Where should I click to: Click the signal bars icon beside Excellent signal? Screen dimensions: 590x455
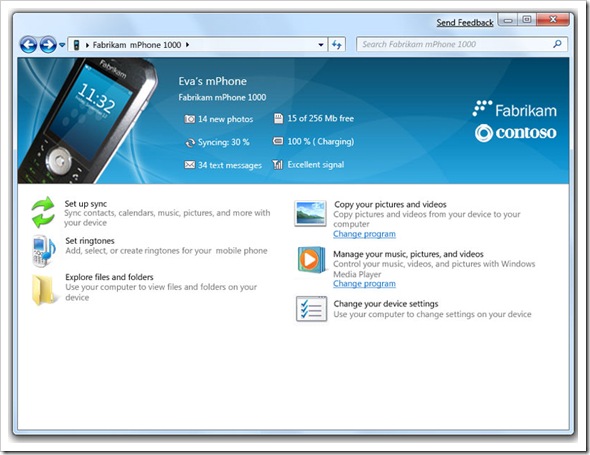tap(278, 164)
